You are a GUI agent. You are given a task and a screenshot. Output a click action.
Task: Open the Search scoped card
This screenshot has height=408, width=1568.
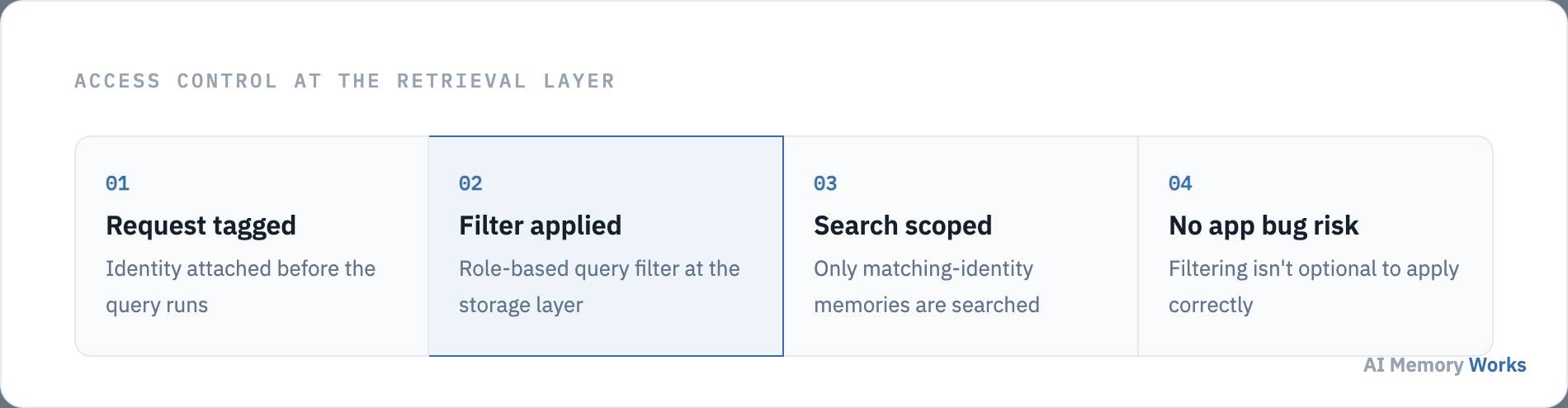coord(961,246)
